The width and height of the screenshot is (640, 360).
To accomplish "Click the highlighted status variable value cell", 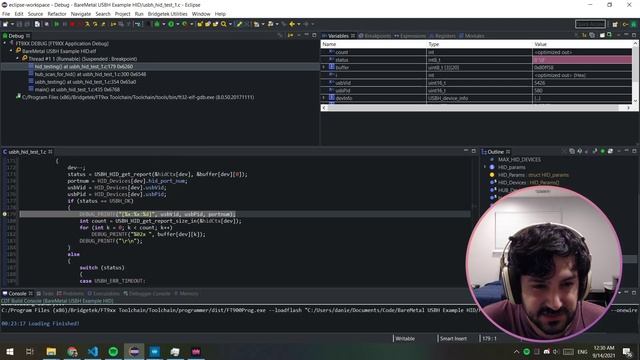I will (582, 60).
